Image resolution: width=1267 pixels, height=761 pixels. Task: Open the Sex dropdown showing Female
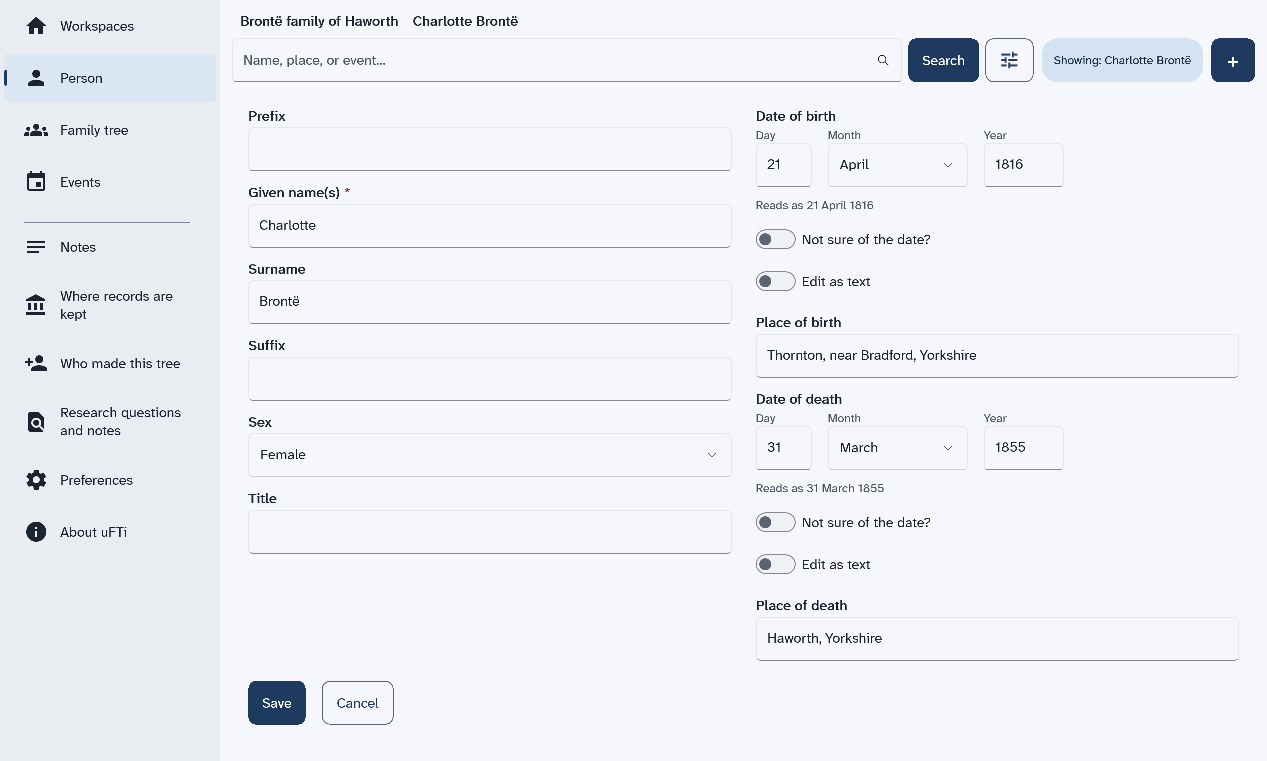click(490, 454)
